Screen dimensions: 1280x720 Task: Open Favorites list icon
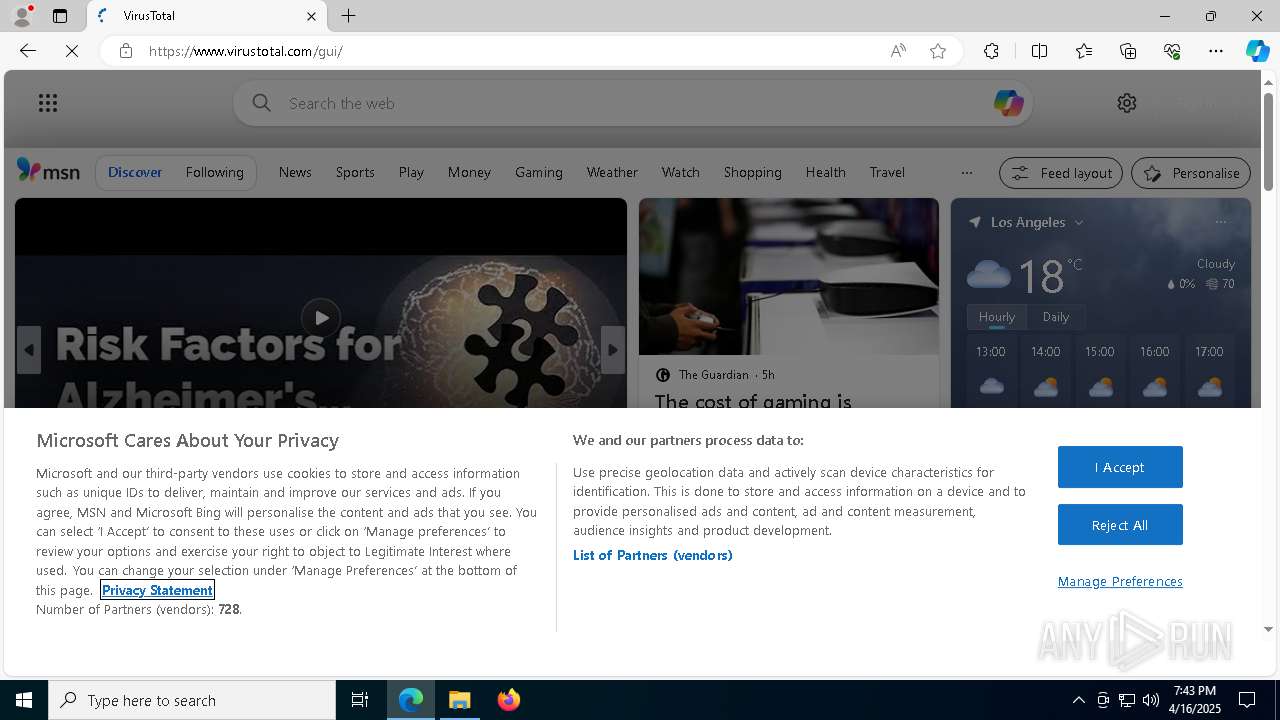[1084, 51]
